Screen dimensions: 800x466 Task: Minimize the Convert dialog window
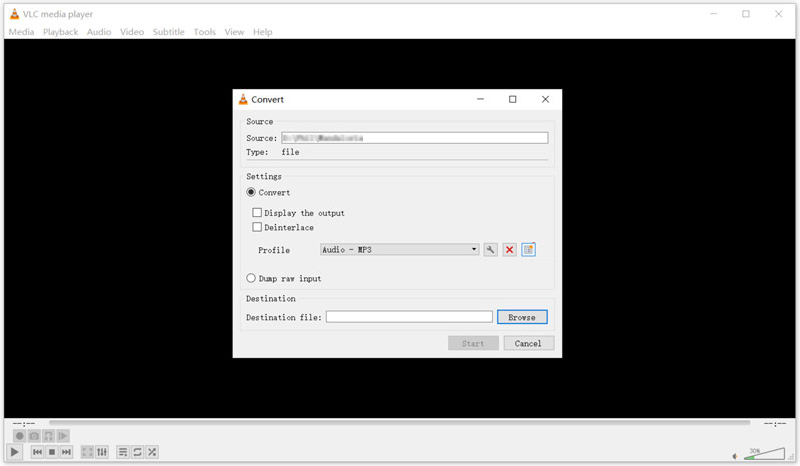[480, 99]
